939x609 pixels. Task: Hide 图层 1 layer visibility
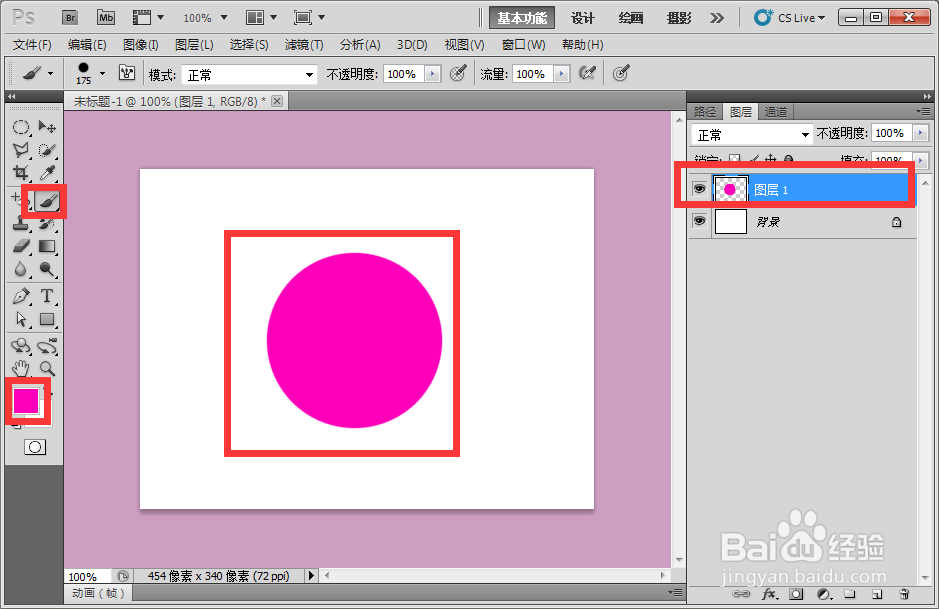[699, 189]
